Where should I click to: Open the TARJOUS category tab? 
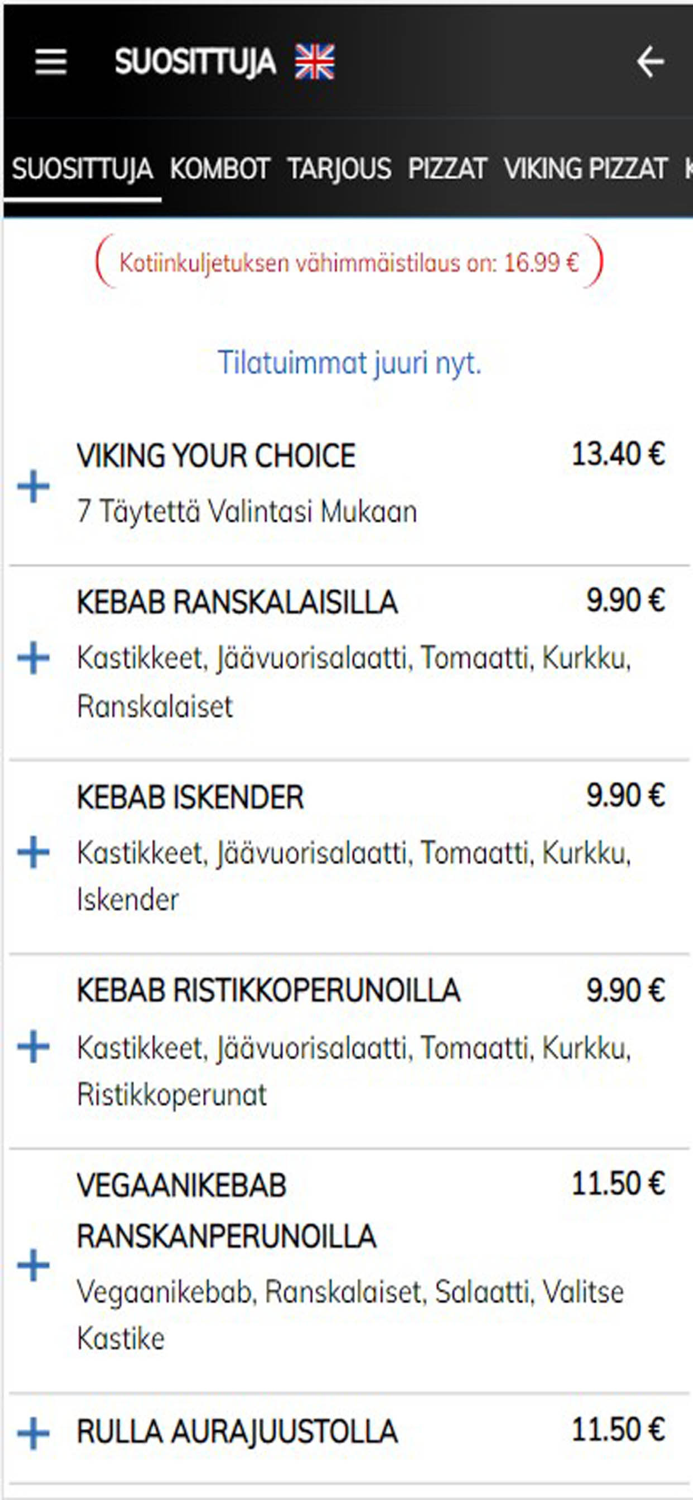pyautogui.click(x=339, y=169)
